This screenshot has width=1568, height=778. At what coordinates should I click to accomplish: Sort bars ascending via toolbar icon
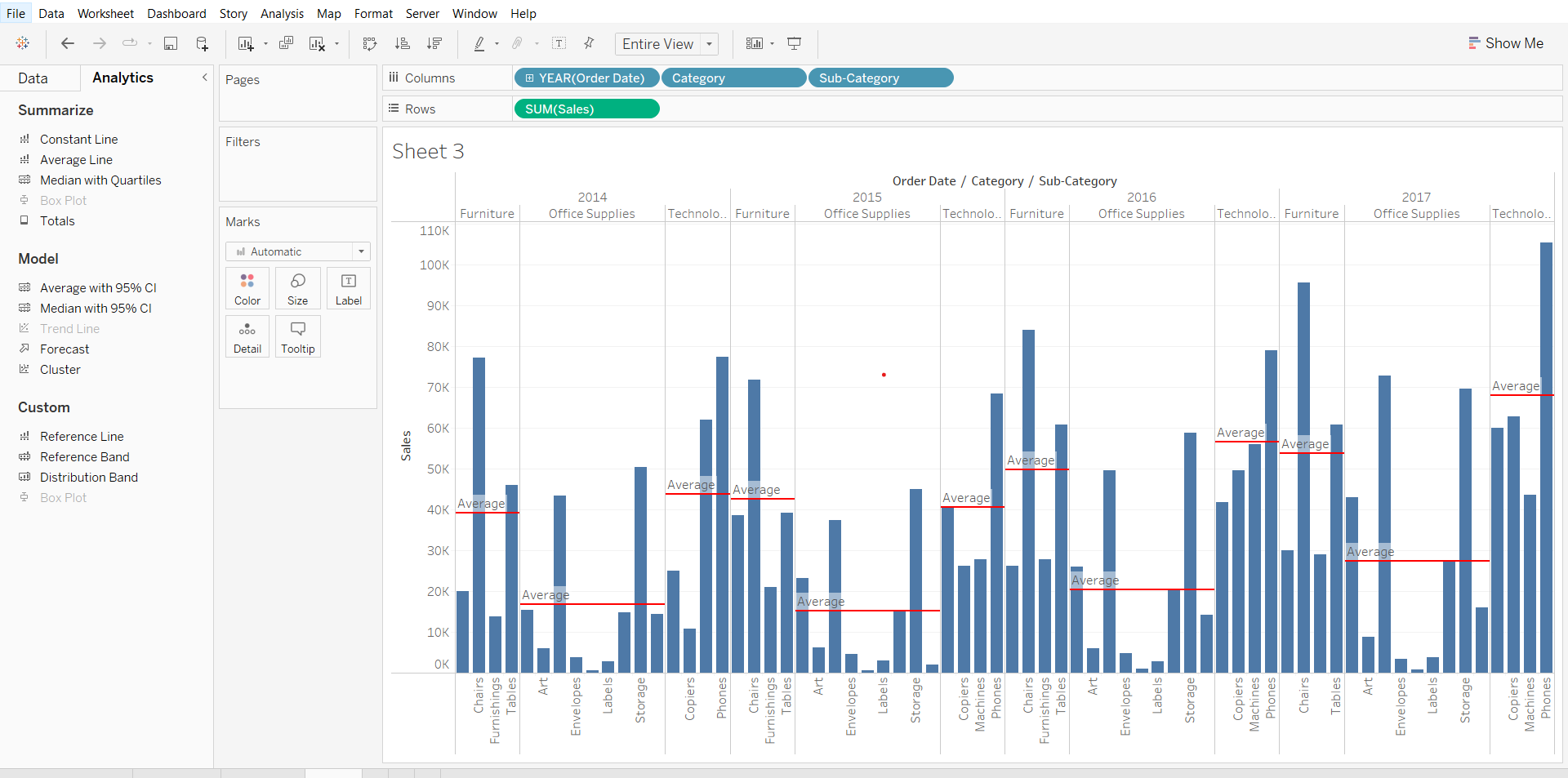pyautogui.click(x=402, y=43)
